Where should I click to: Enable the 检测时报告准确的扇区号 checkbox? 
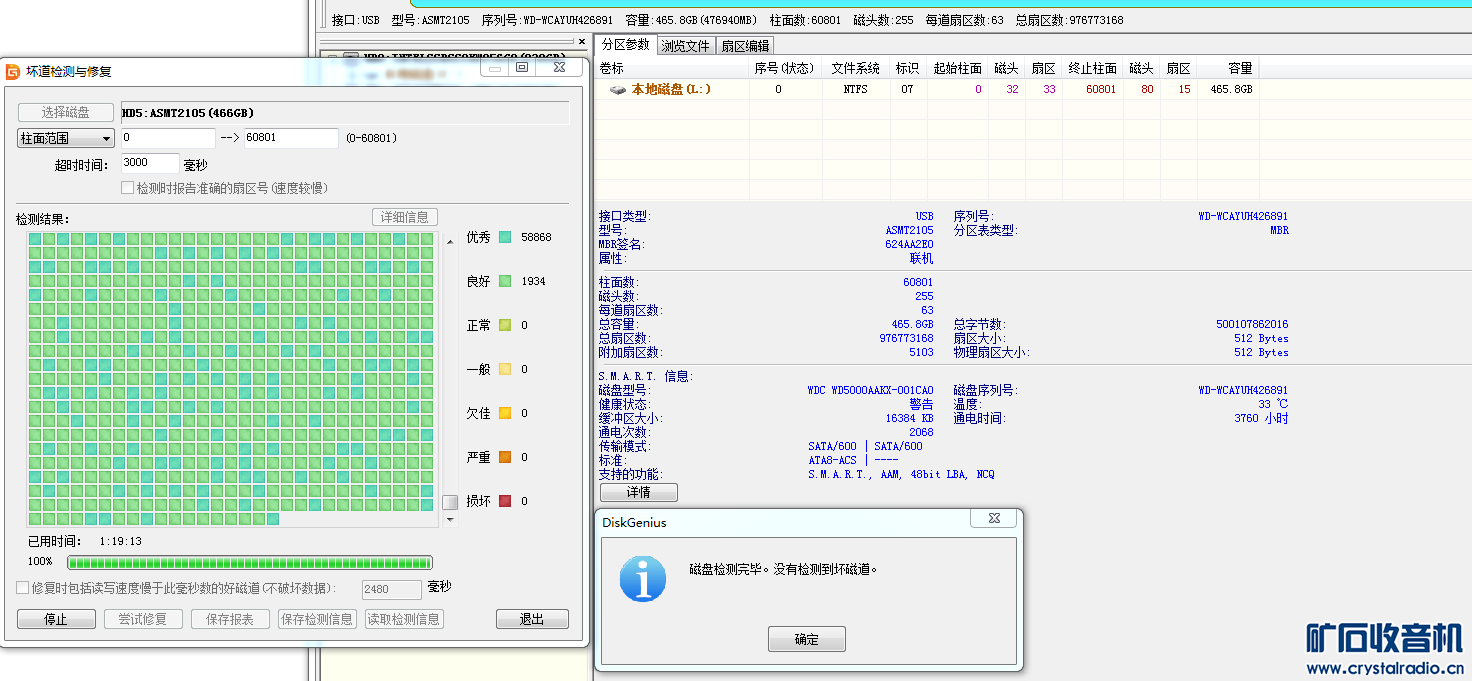(x=128, y=188)
